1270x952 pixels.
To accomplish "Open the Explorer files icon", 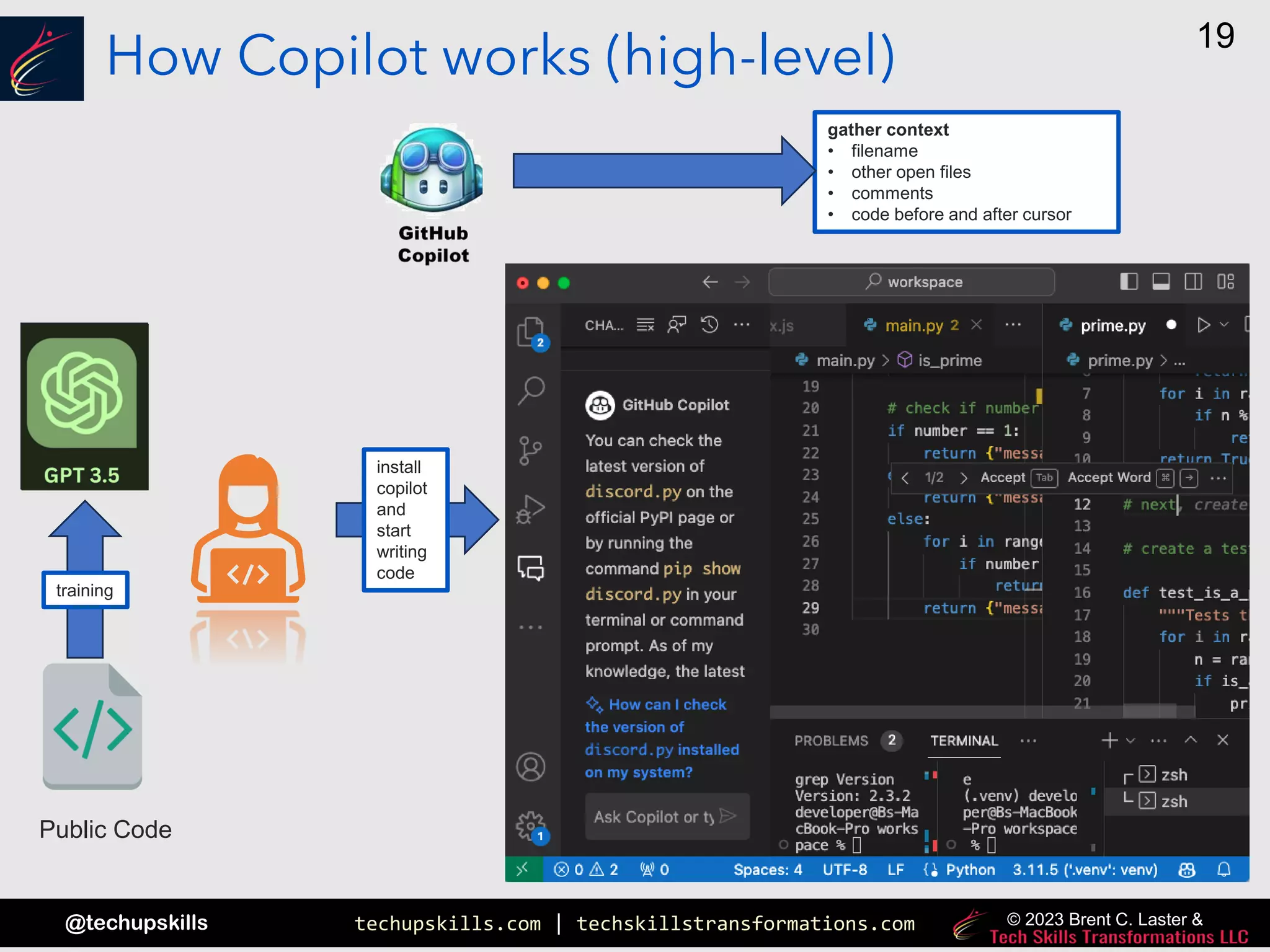I will point(531,330).
